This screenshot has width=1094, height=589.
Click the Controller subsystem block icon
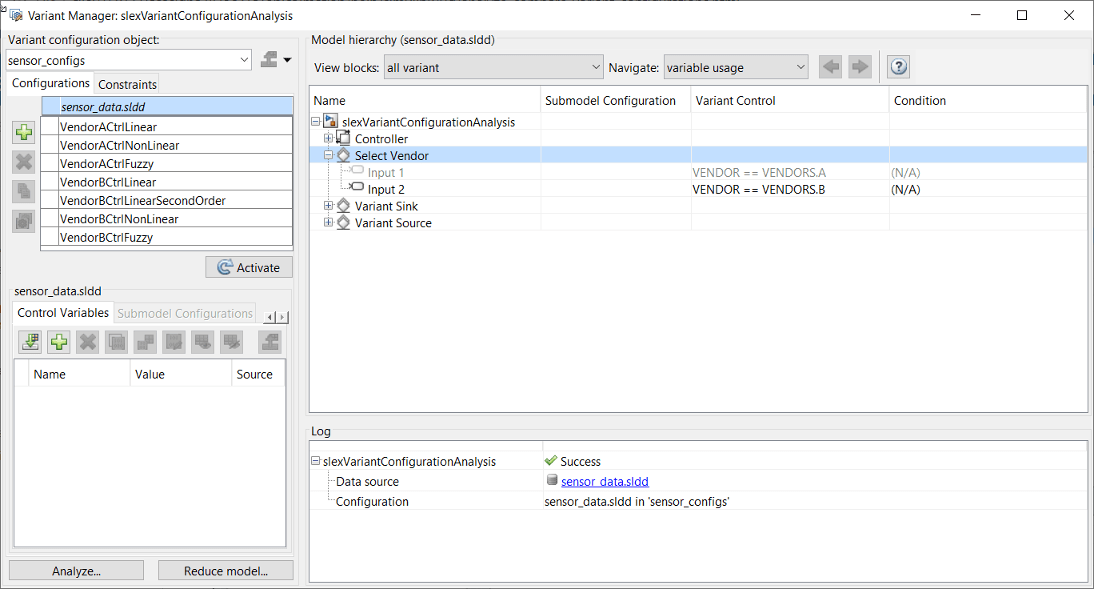tap(343, 138)
